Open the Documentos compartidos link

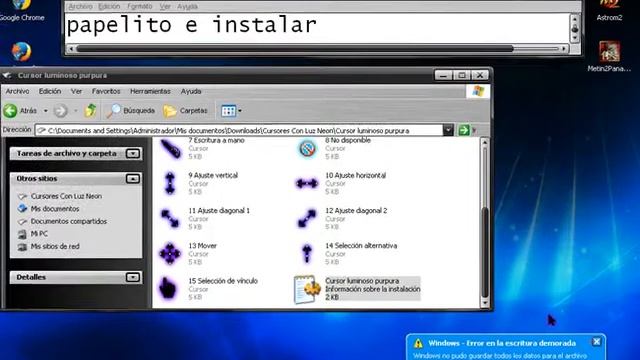[69, 221]
